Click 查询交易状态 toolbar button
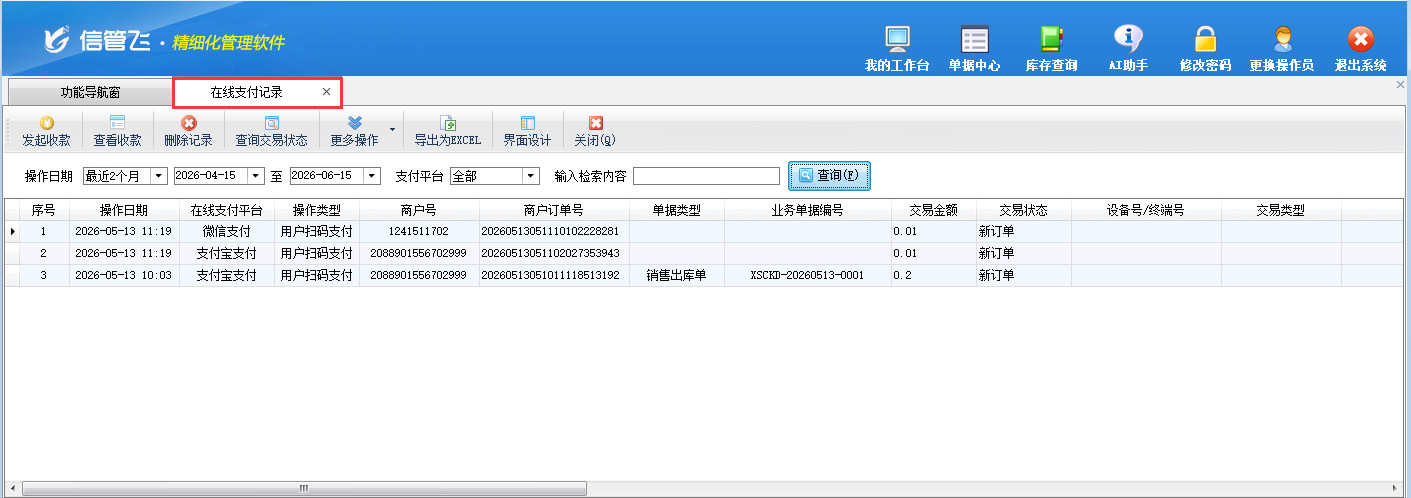The image size is (1411, 498). click(271, 132)
